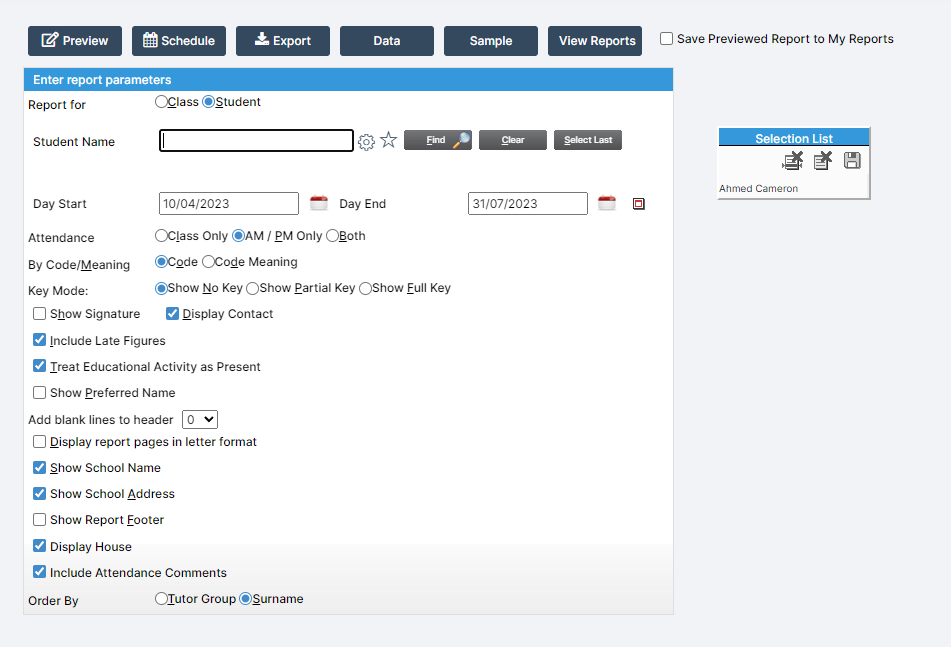Toggle the Display House checkbox

click(x=39, y=546)
